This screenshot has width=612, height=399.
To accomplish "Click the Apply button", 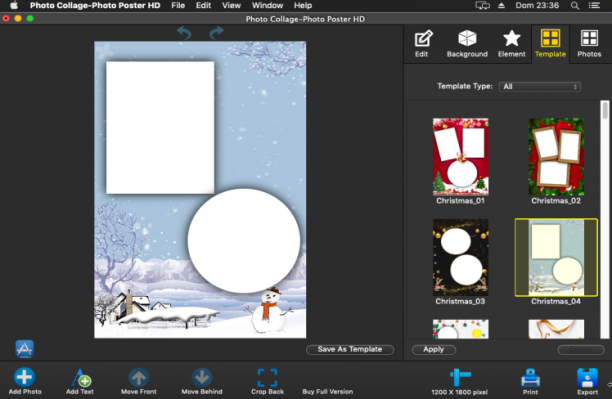I will pyautogui.click(x=434, y=349).
